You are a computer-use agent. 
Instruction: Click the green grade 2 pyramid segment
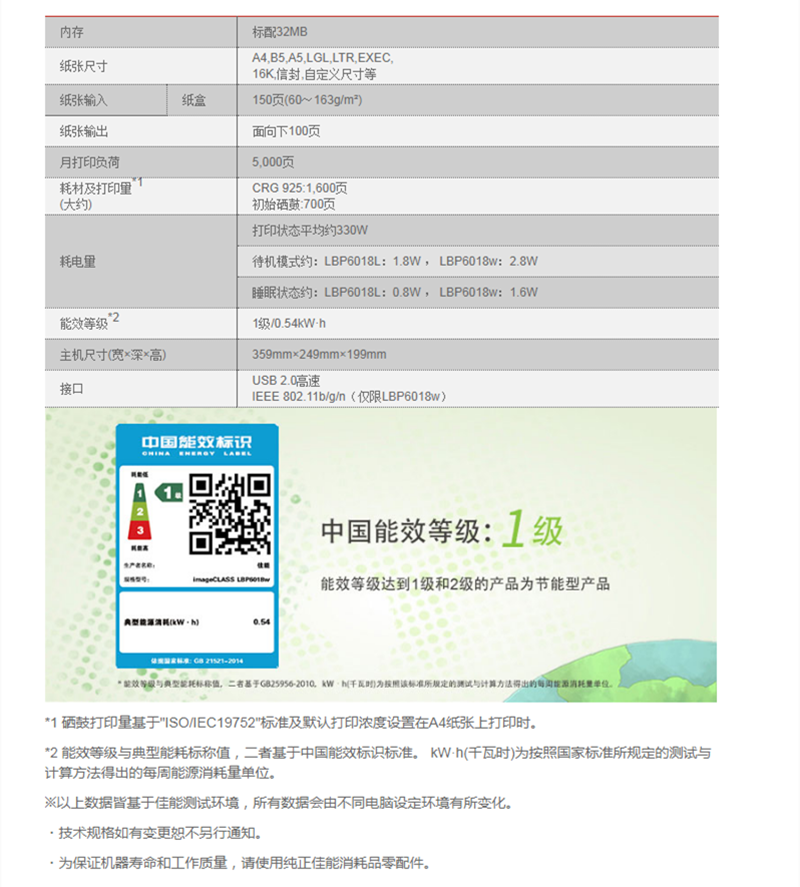click(140, 511)
